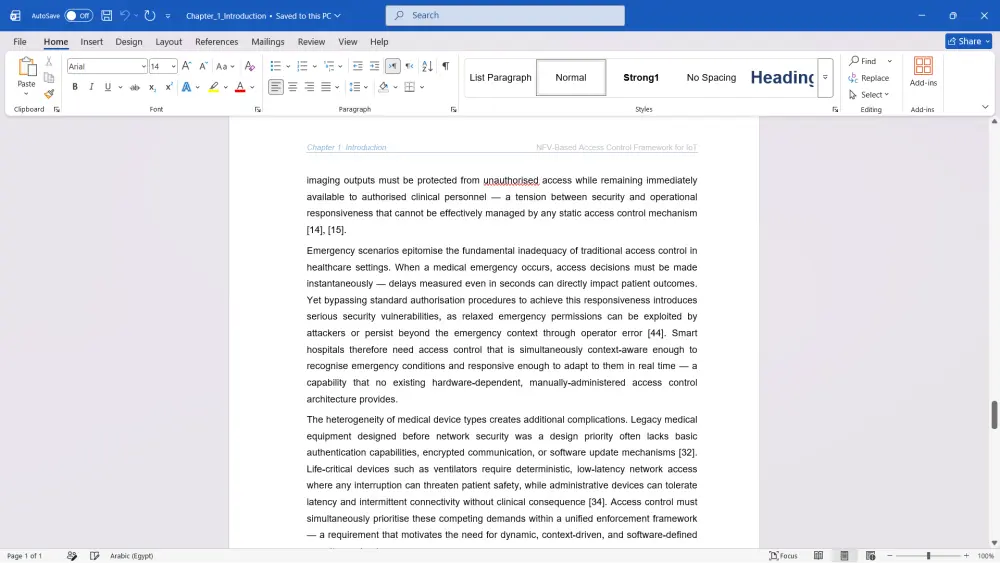
Task: Sort the selected text
Action: (x=427, y=66)
